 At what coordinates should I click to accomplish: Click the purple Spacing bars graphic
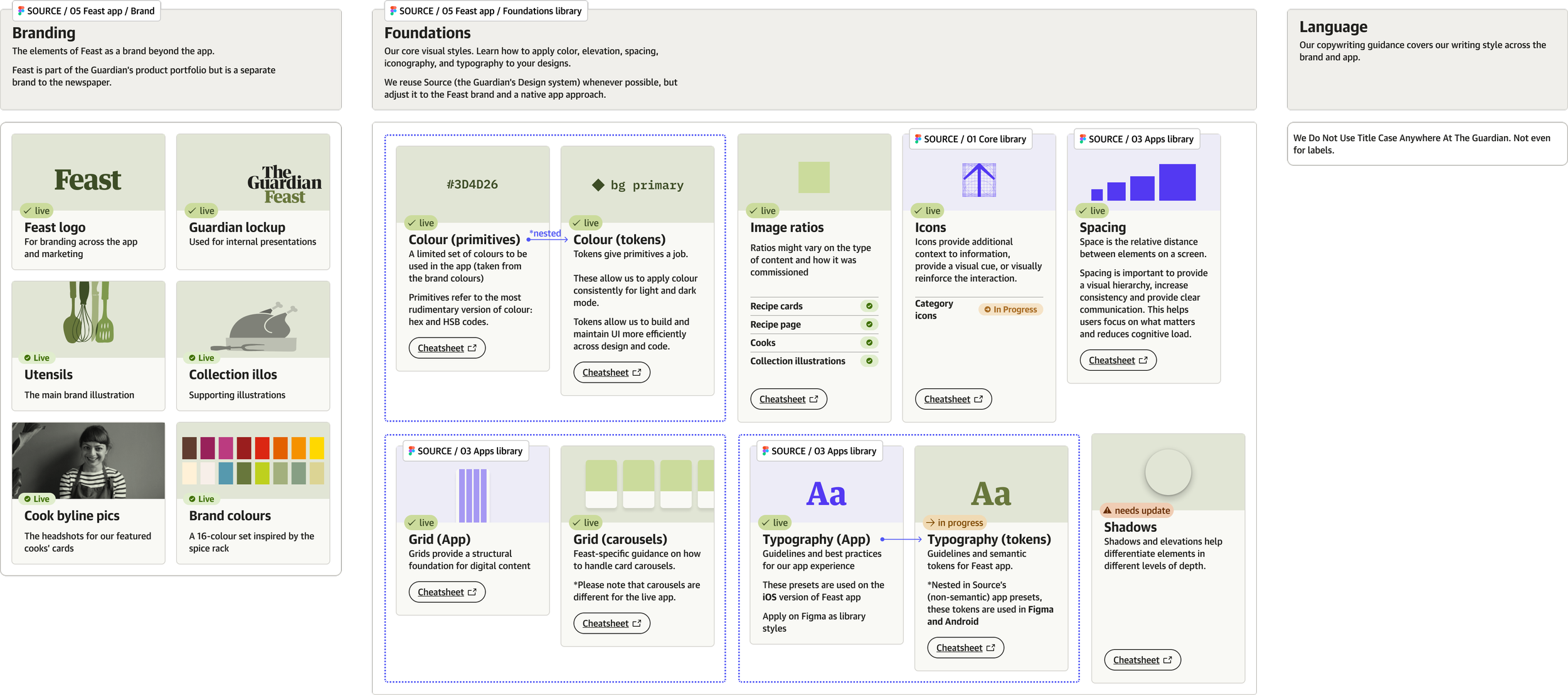click(1143, 183)
